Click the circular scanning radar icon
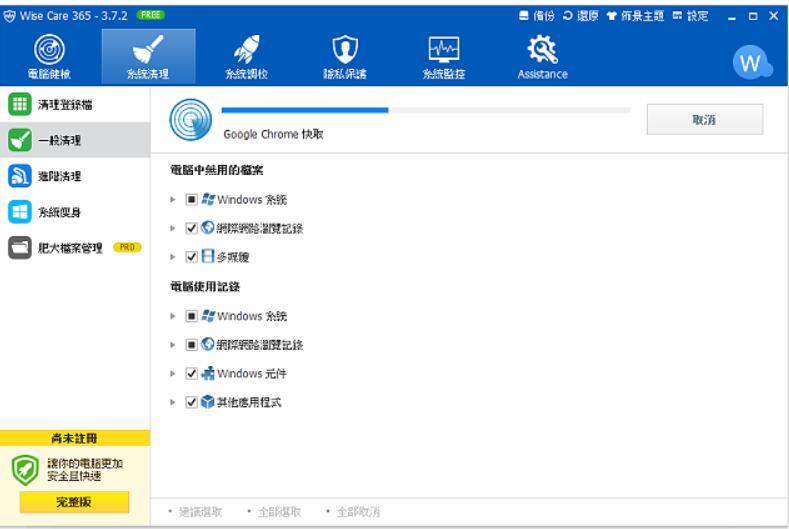This screenshot has height=529, width=789. point(191,120)
